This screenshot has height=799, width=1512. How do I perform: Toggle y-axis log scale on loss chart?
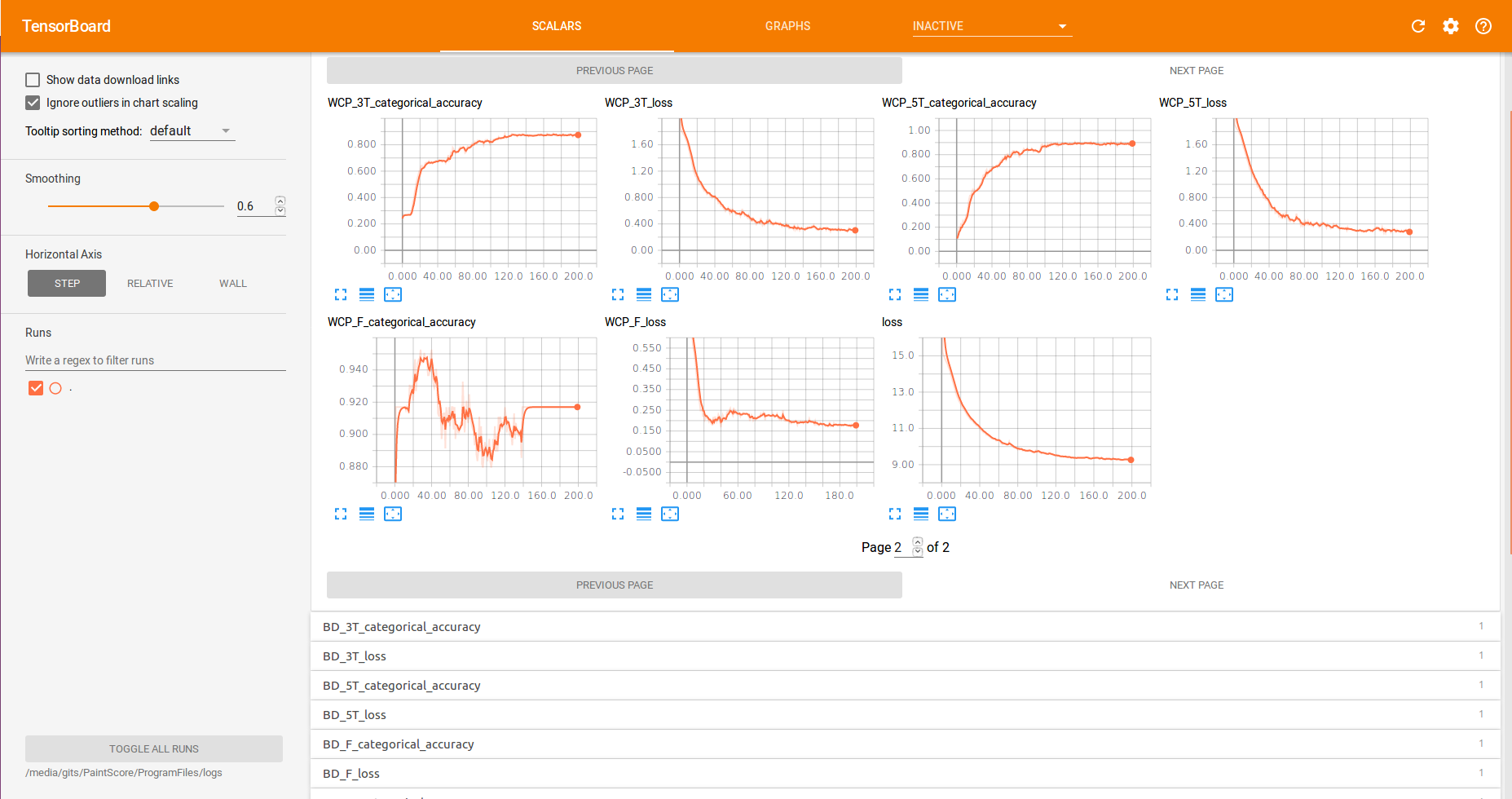click(921, 514)
